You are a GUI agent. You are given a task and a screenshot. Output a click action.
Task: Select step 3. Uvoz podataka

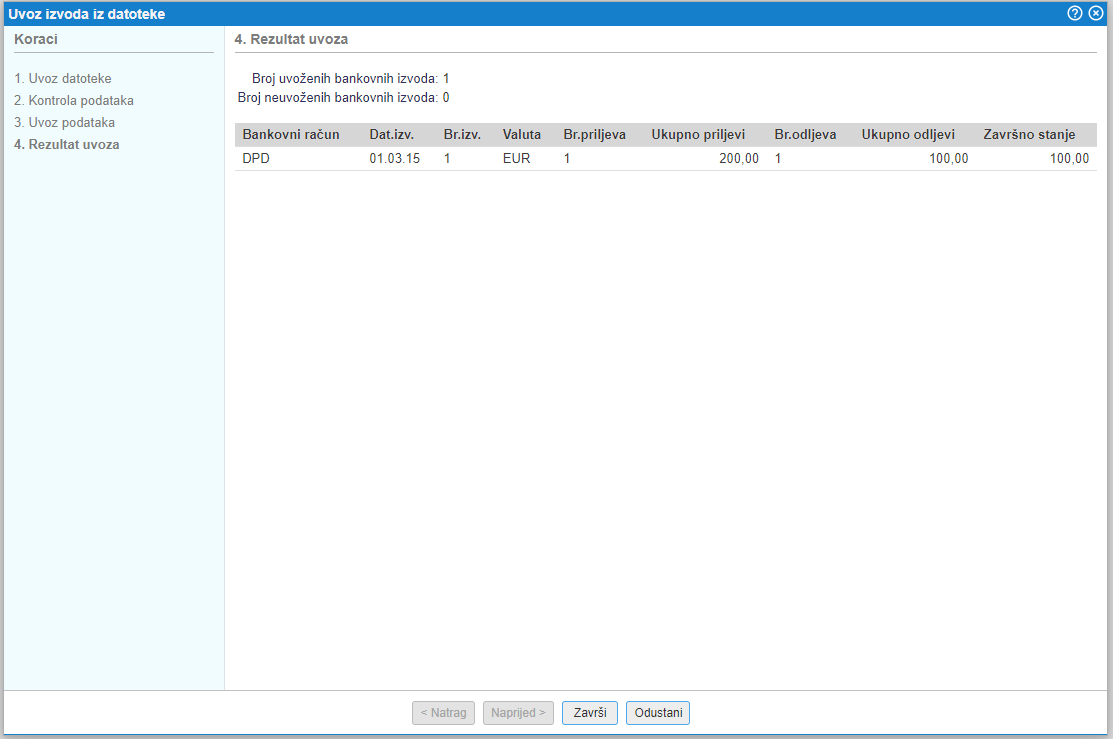pos(65,123)
